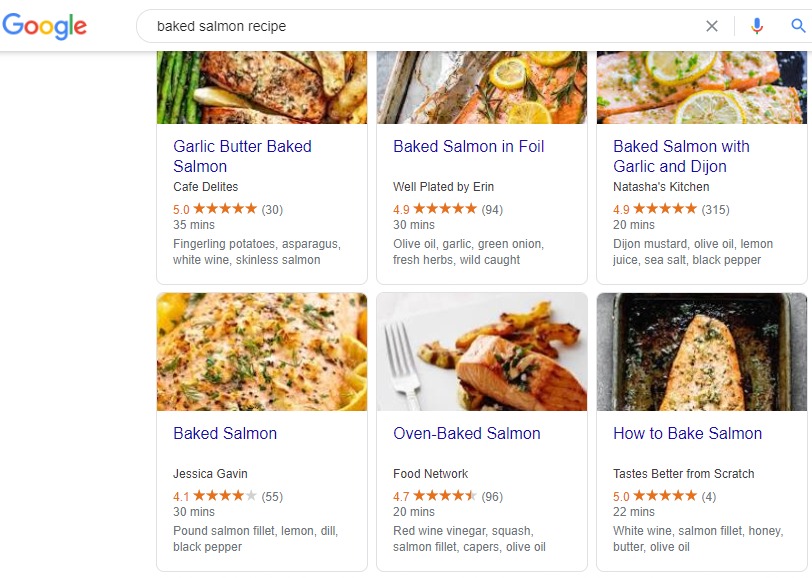Image resolution: width=812 pixels, height=578 pixels.
Task: Click the 4.1 star rating for Jessica Gavin
Action: click(x=224, y=496)
